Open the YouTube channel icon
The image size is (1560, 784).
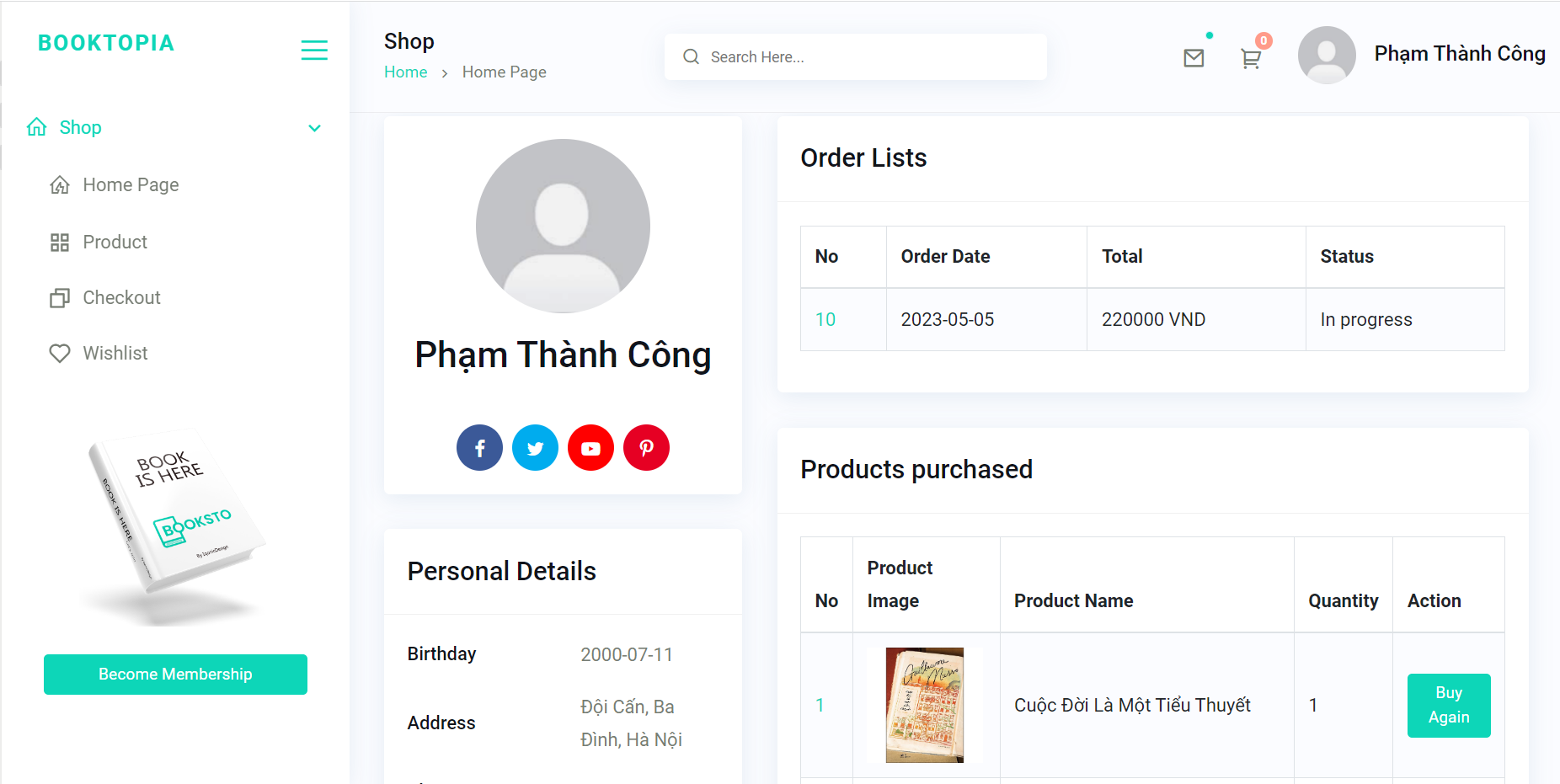point(590,447)
